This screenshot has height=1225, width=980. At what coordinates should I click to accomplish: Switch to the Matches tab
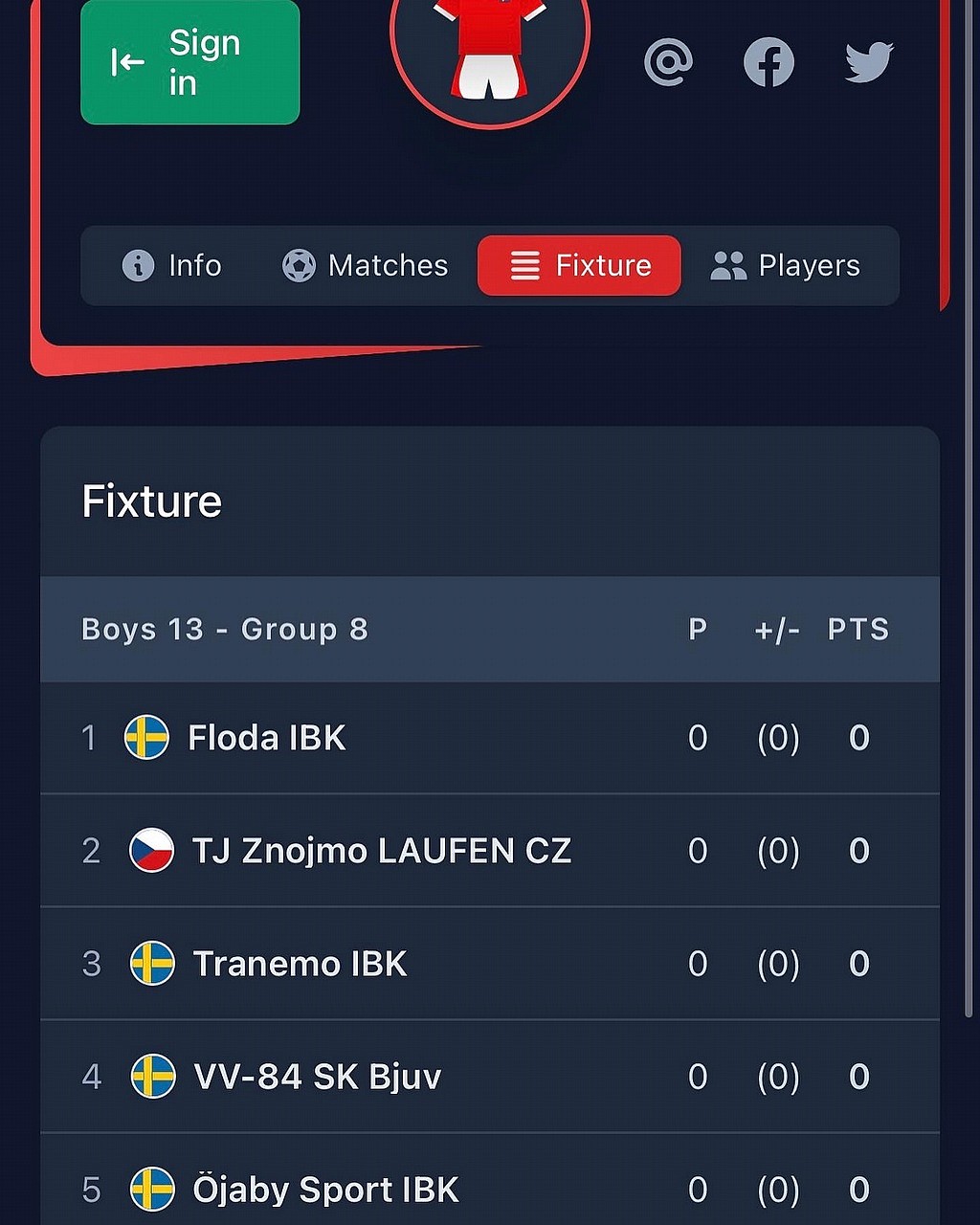[365, 265]
